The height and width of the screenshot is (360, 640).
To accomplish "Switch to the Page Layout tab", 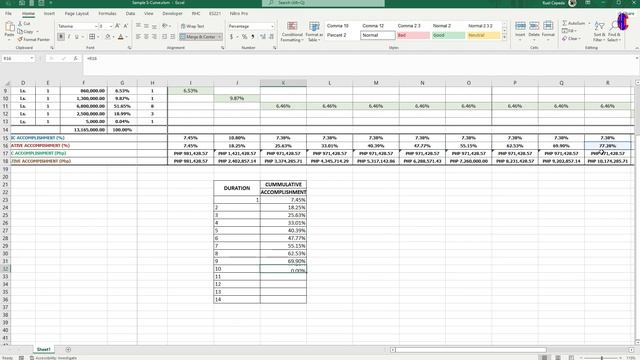I will point(76,13).
